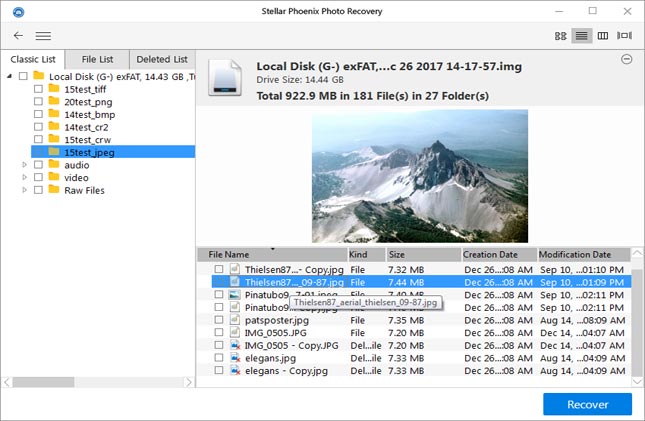Check the IMG_0505.JPG file checkbox
Screen dimensions: 645x421
point(219,333)
